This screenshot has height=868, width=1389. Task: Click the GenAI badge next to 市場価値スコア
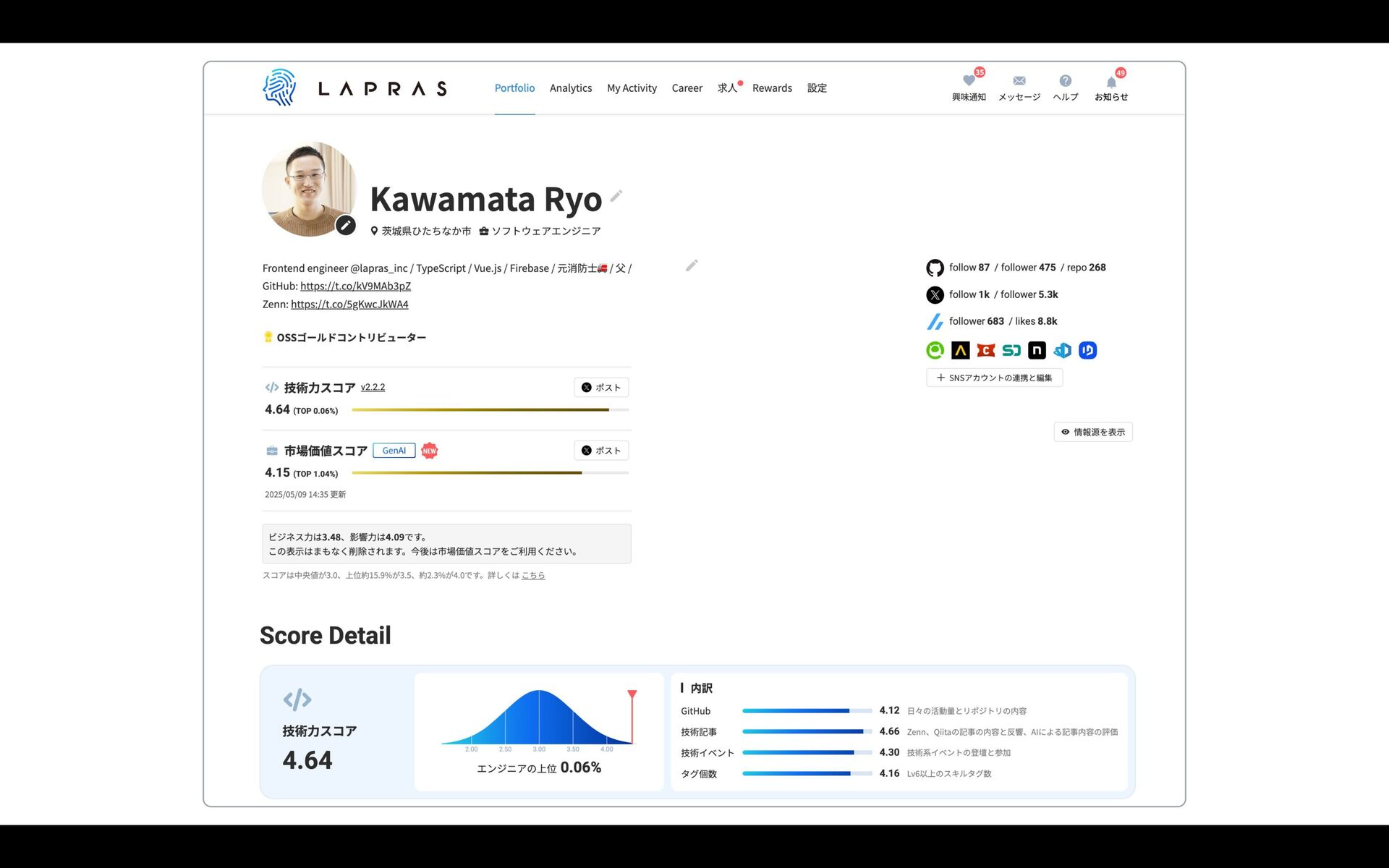[x=394, y=451]
